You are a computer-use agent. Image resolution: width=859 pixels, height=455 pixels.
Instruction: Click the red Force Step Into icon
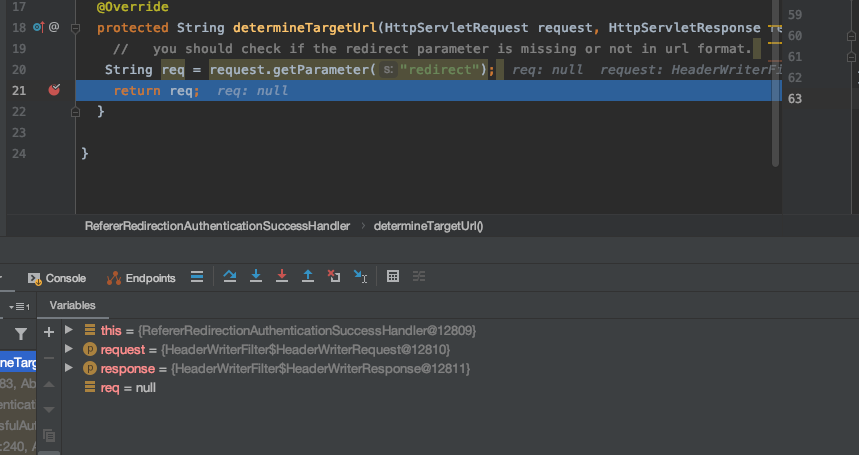point(282,277)
